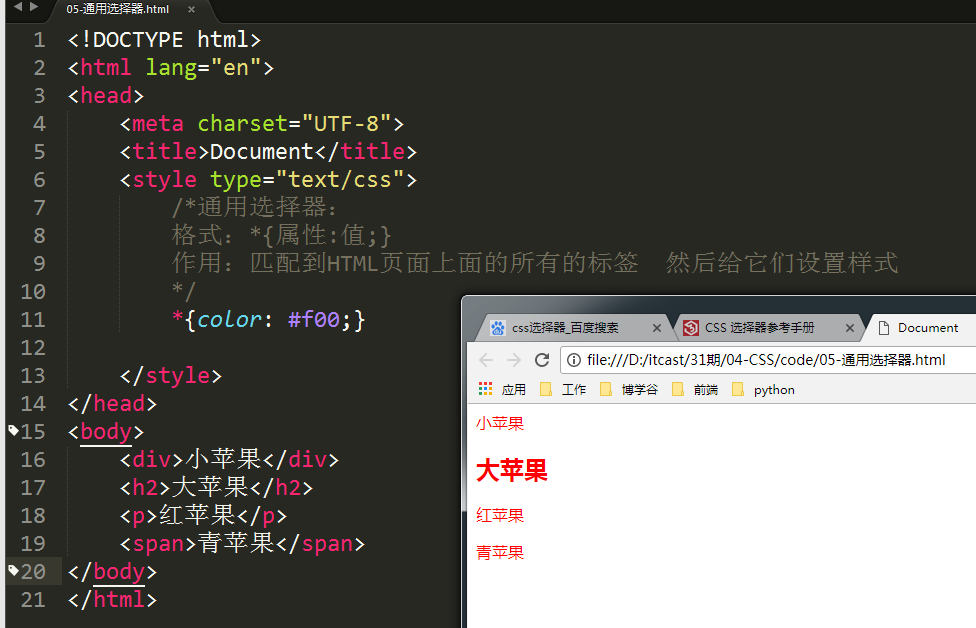This screenshot has width=976, height=628.
Task: Click the <h2>大苹果</h2> code line
Action: point(216,487)
